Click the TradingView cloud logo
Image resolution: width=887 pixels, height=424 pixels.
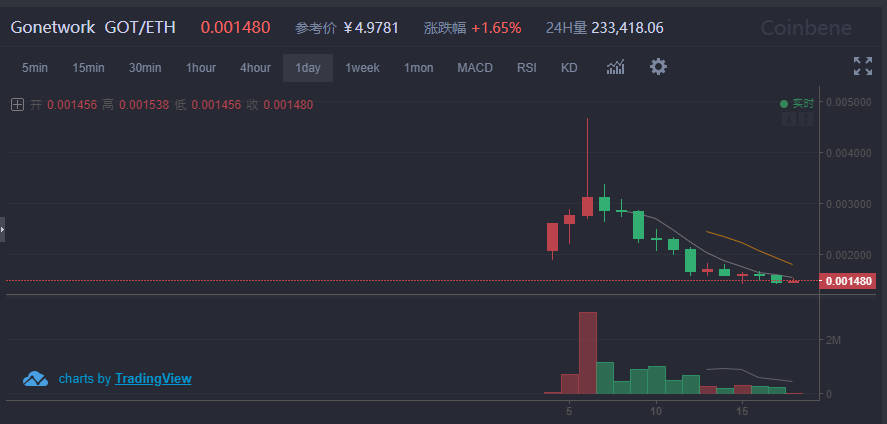pos(36,379)
